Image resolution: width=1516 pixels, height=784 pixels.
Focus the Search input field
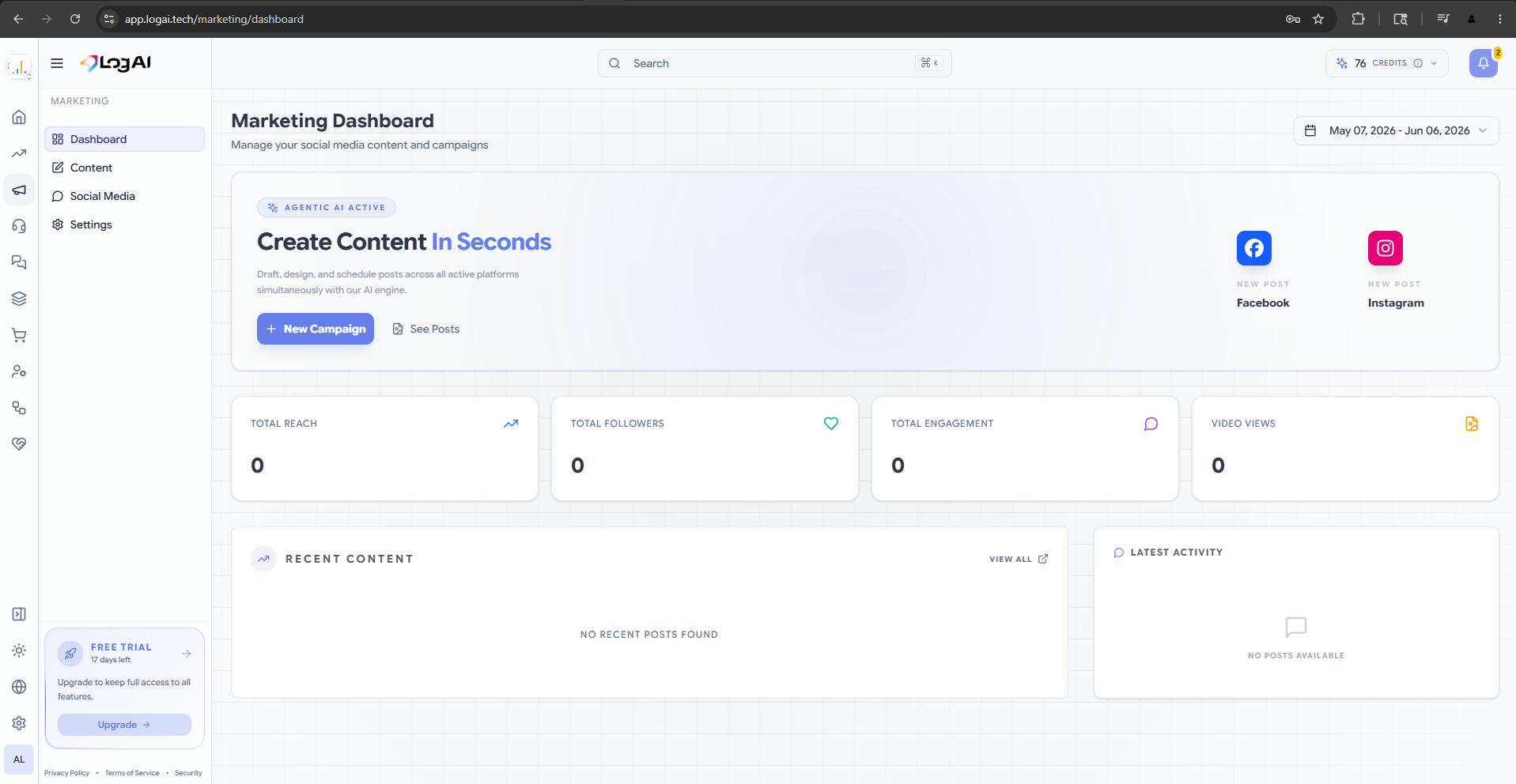(775, 63)
